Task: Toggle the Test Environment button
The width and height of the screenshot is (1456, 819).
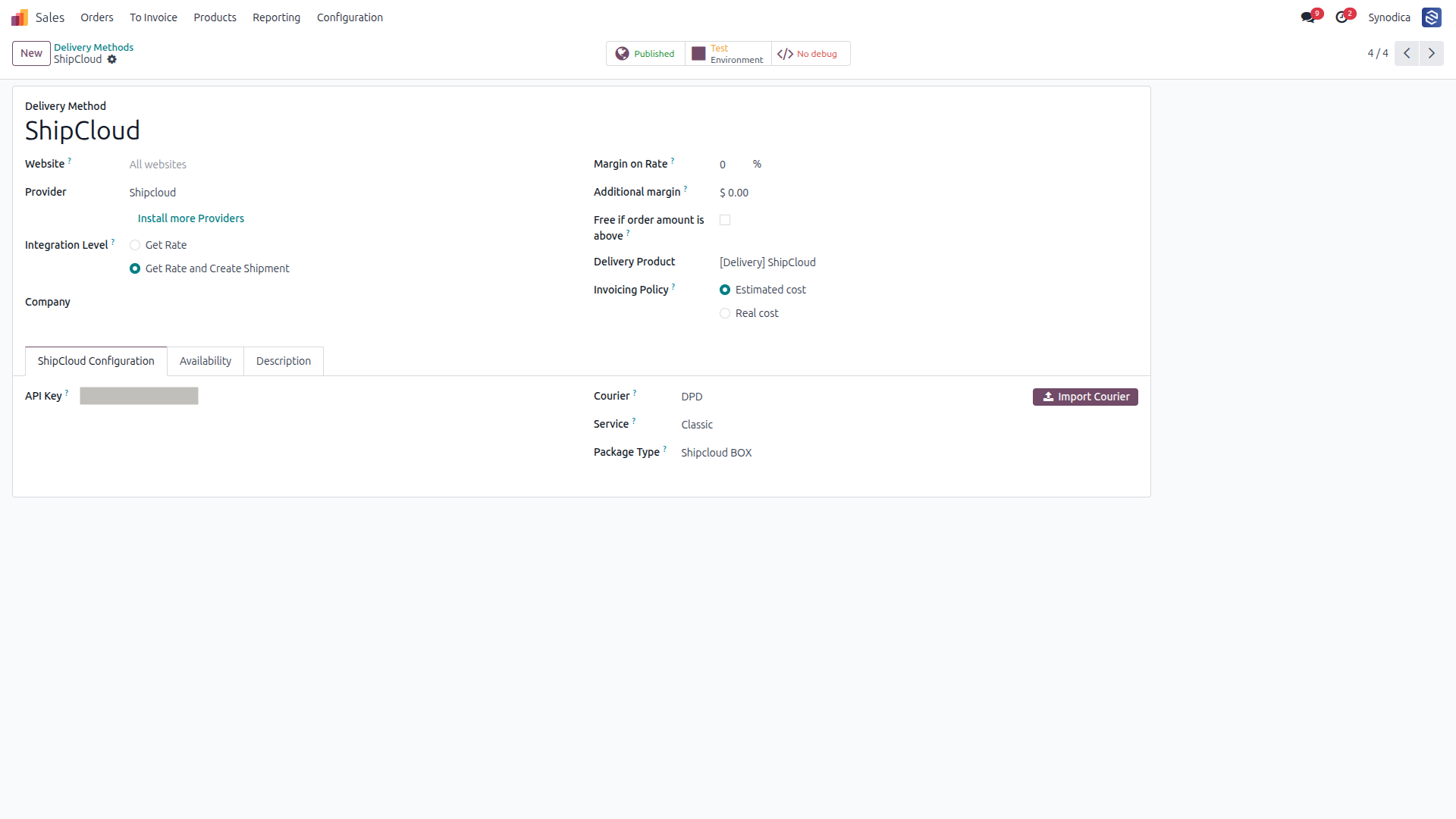Action: [x=728, y=54]
